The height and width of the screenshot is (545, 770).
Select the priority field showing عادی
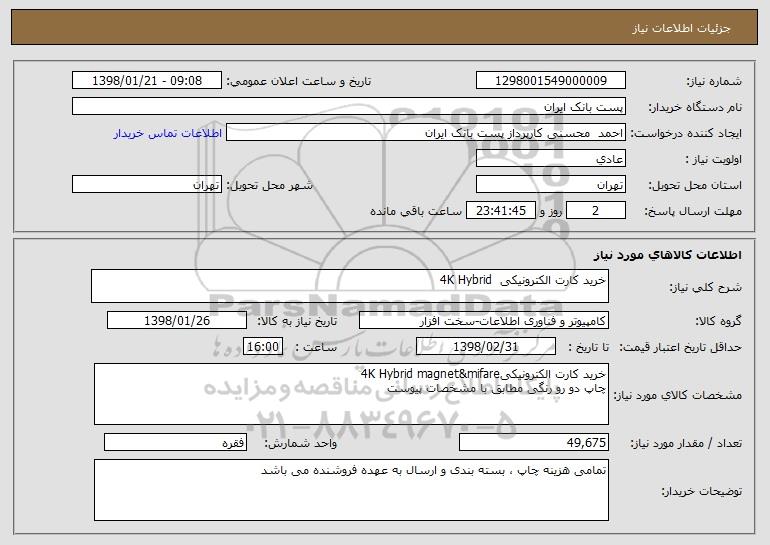[550, 158]
